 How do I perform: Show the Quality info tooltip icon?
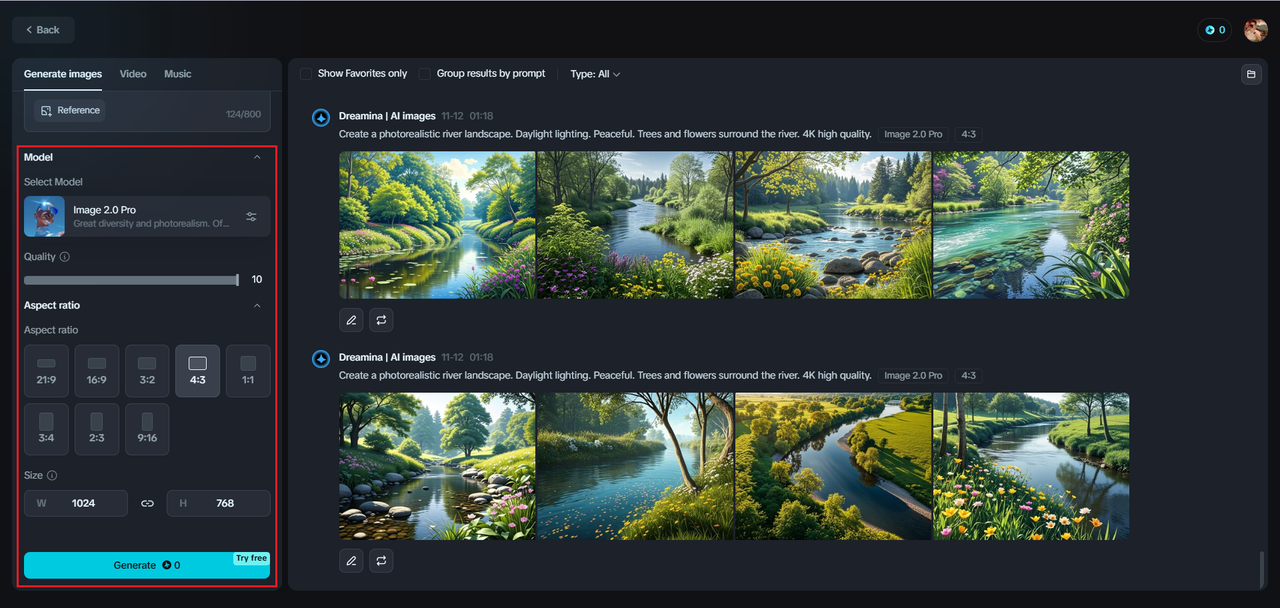(65, 257)
